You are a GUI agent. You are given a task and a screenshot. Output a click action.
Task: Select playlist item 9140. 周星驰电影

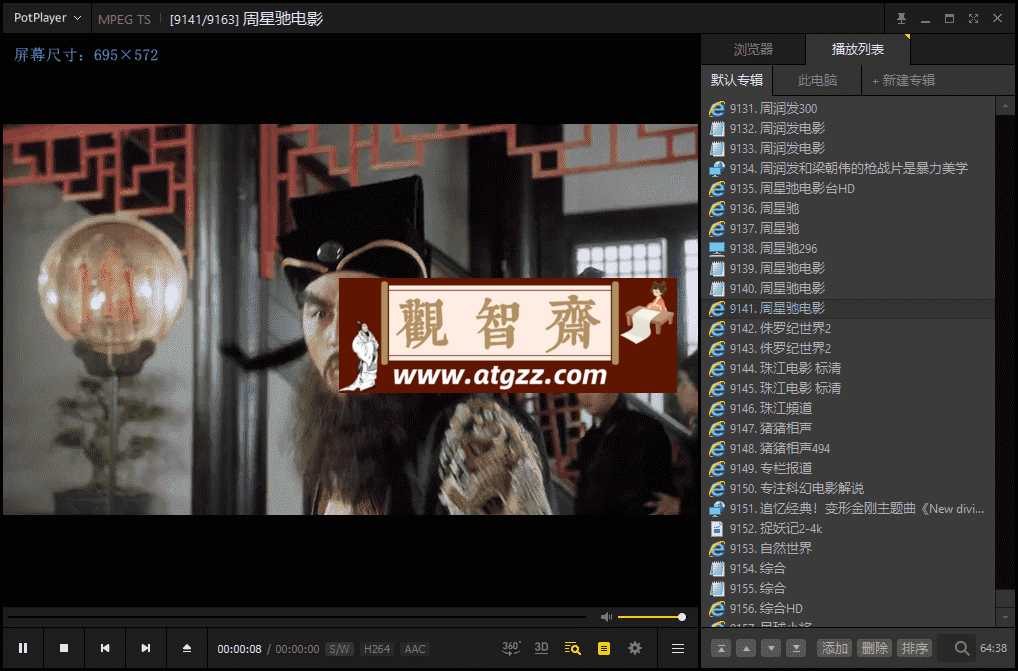click(848, 288)
